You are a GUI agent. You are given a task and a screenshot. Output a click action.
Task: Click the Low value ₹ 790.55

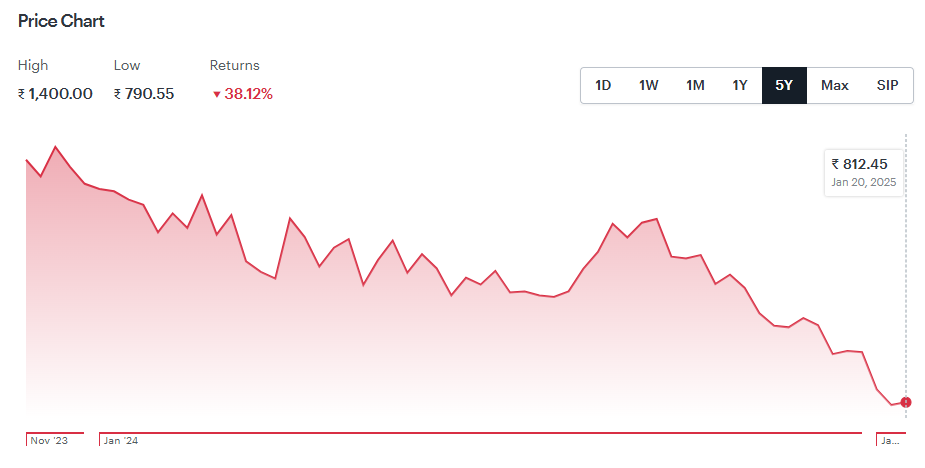144,94
